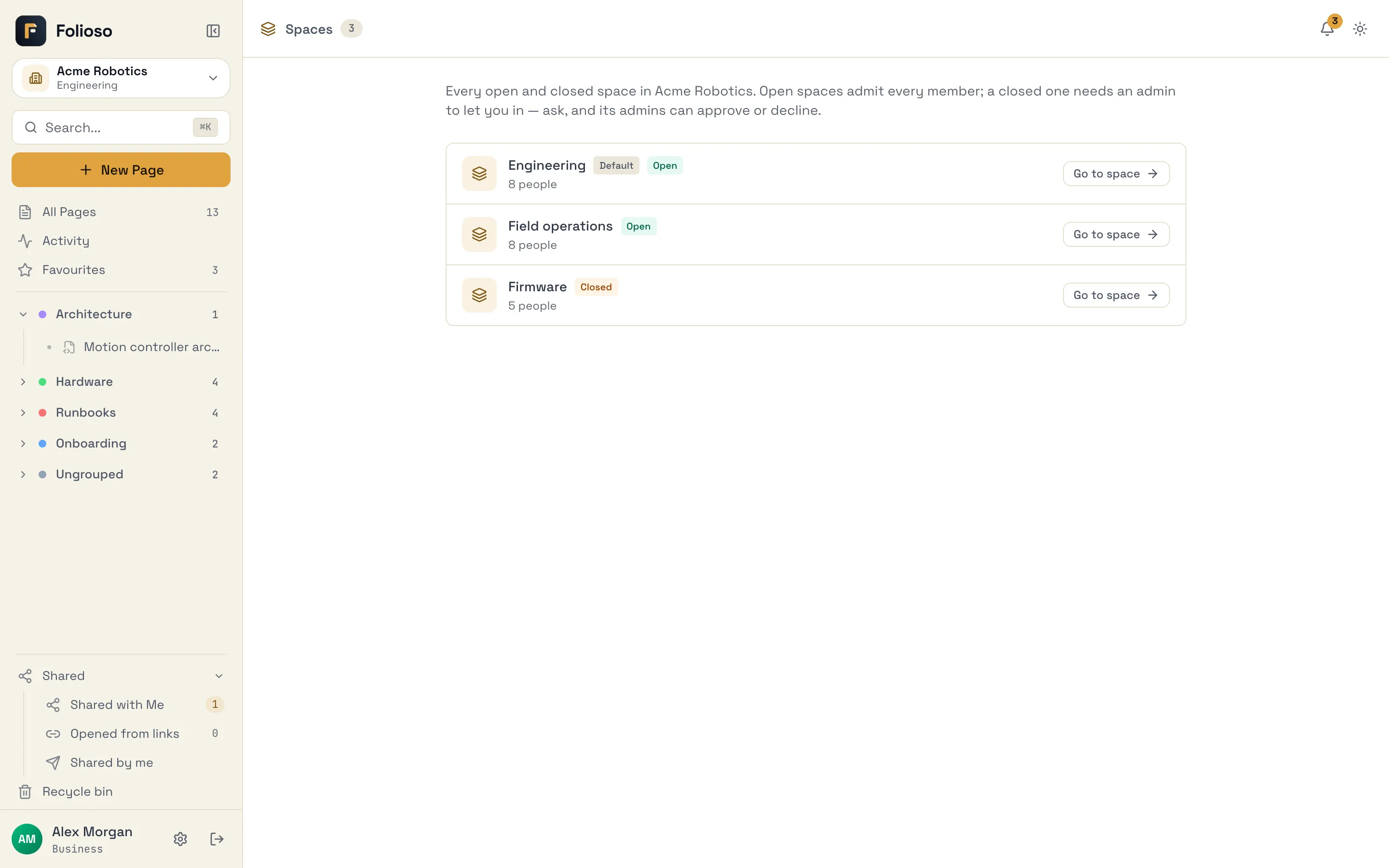Expand the Onboarding group
The image size is (1389, 868).
(x=23, y=444)
